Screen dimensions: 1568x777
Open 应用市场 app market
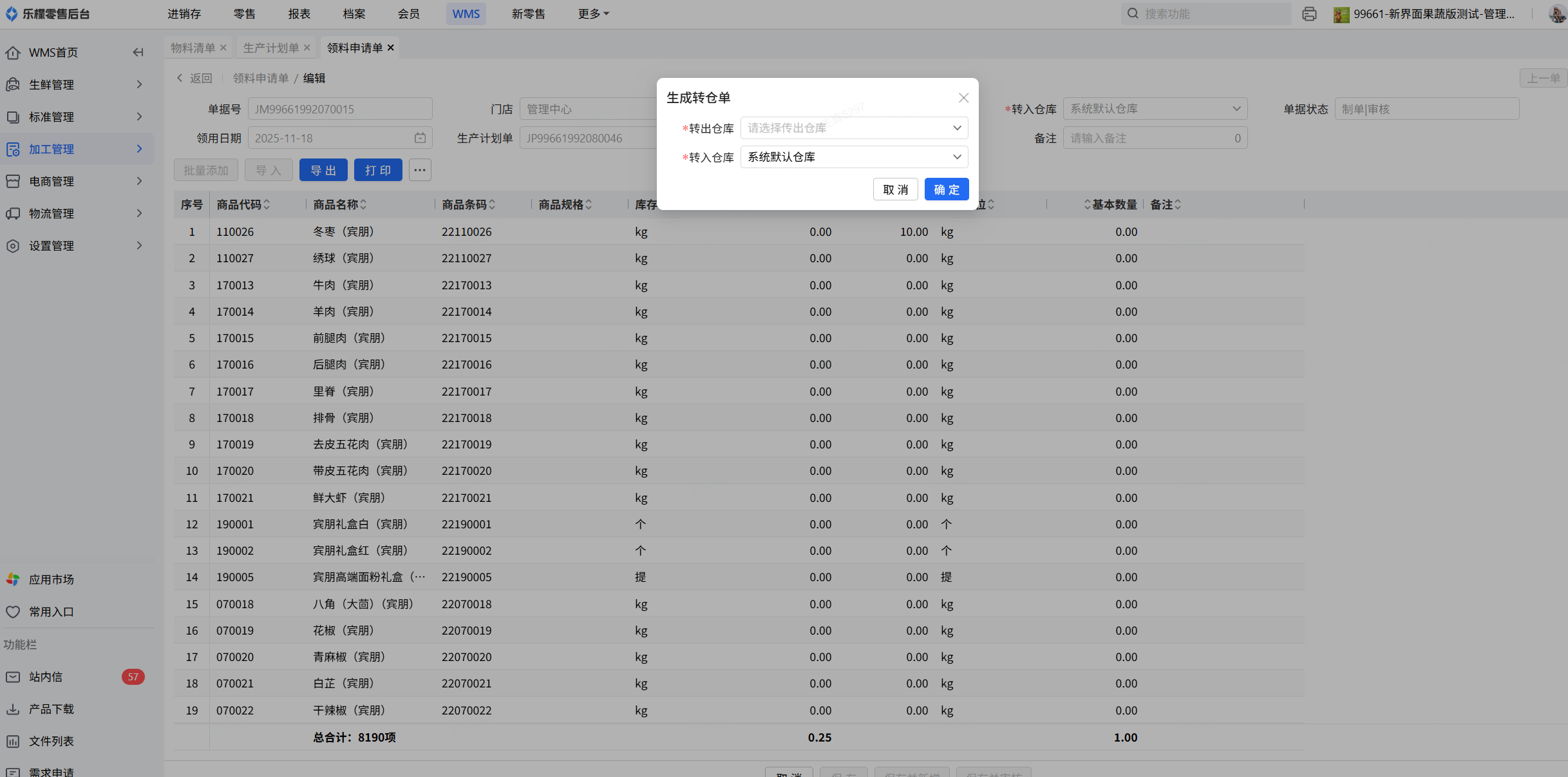point(51,579)
